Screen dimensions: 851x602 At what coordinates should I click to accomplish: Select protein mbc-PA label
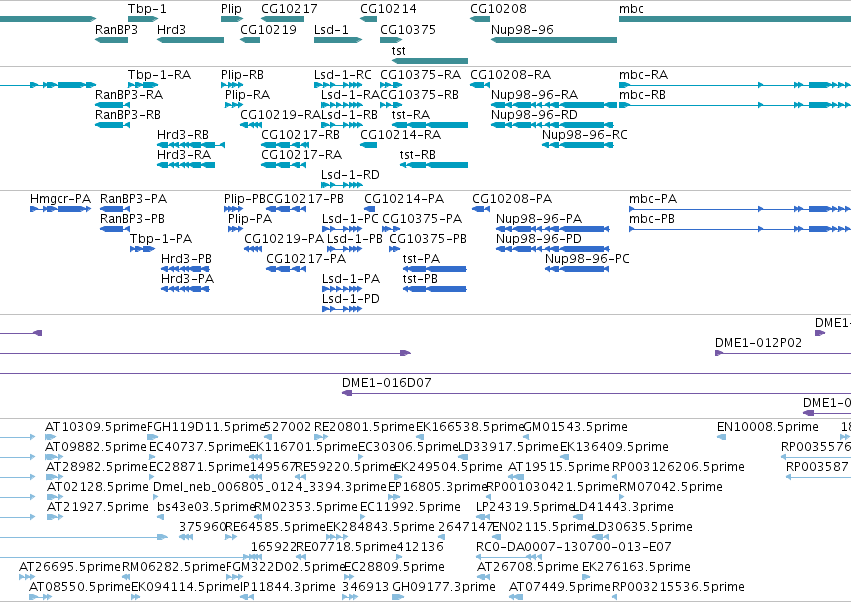click(x=653, y=199)
